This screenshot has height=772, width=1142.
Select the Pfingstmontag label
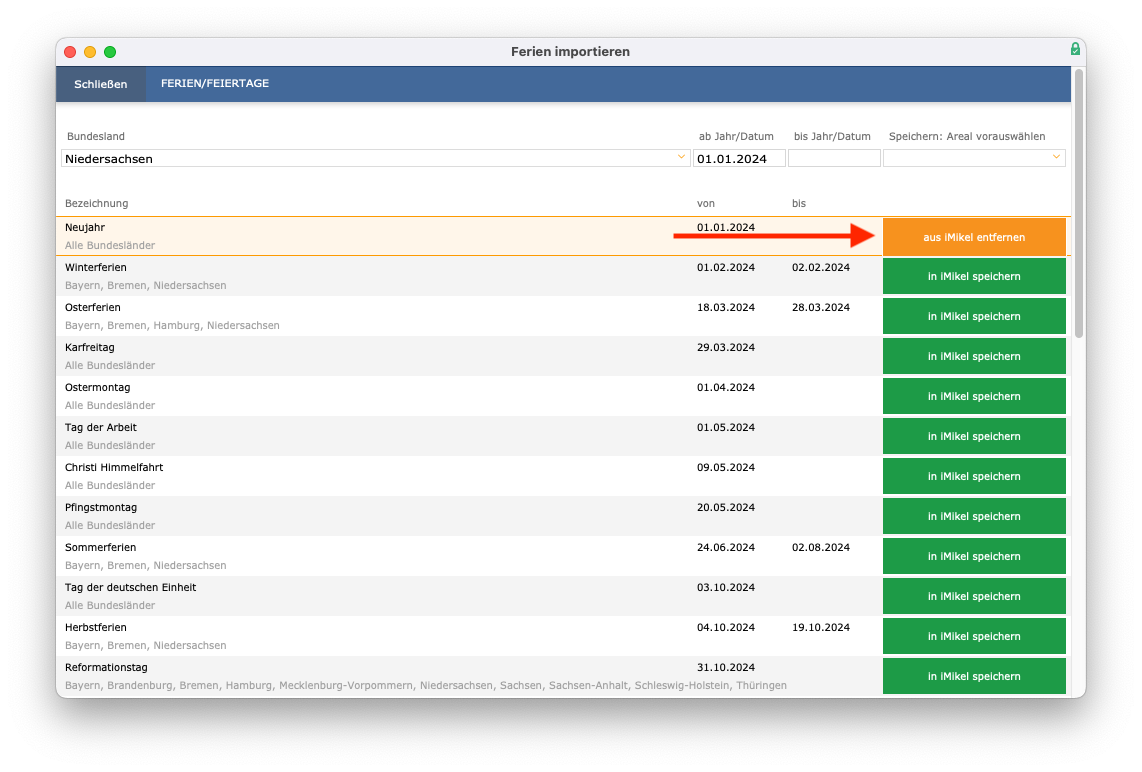[x=101, y=508]
